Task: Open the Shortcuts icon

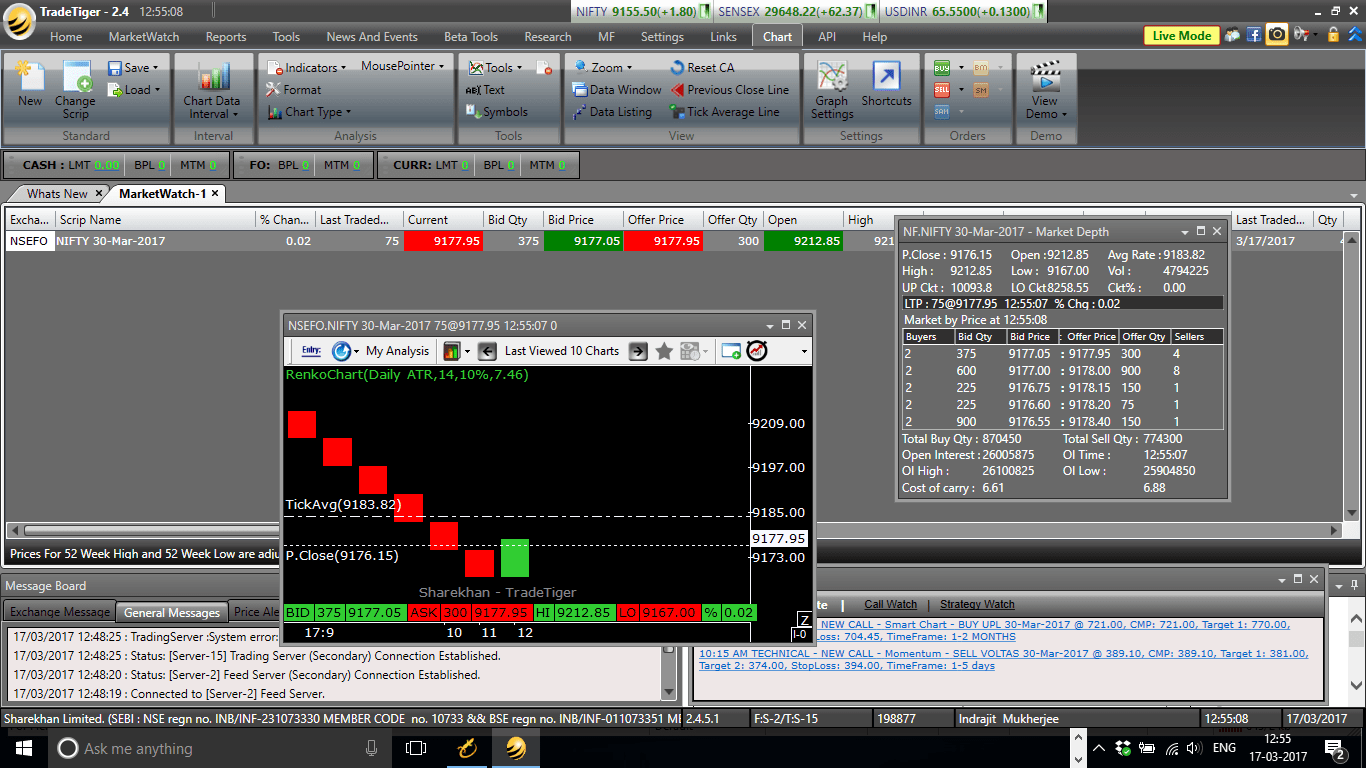Action: 886,84
